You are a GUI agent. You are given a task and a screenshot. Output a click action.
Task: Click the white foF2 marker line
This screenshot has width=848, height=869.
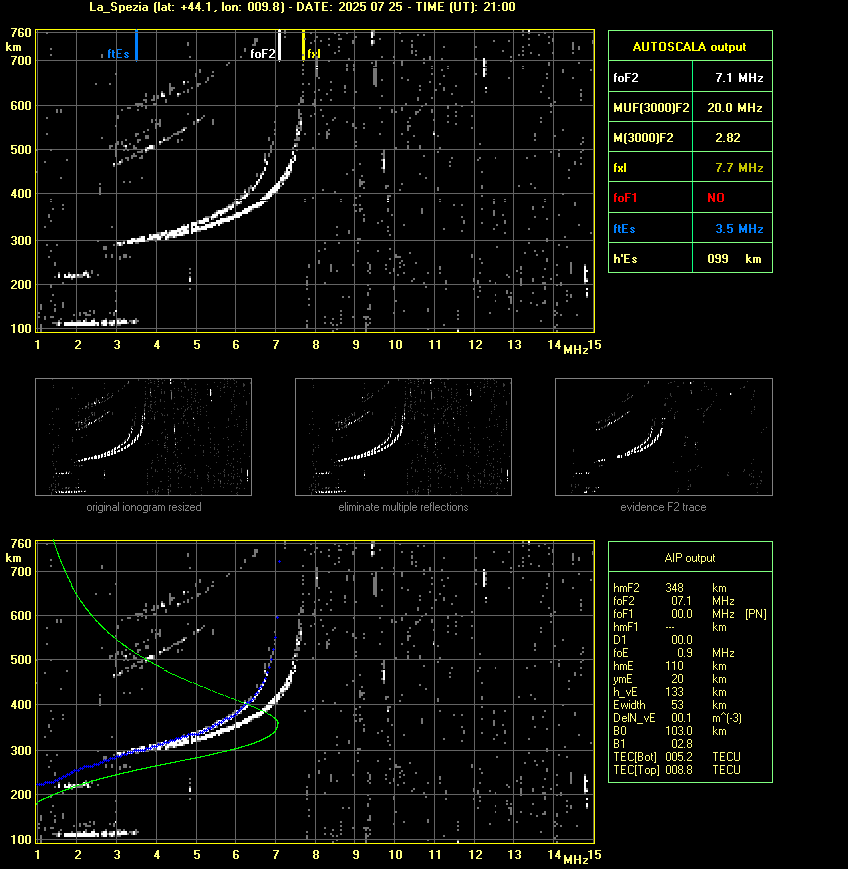pyautogui.click(x=279, y=45)
